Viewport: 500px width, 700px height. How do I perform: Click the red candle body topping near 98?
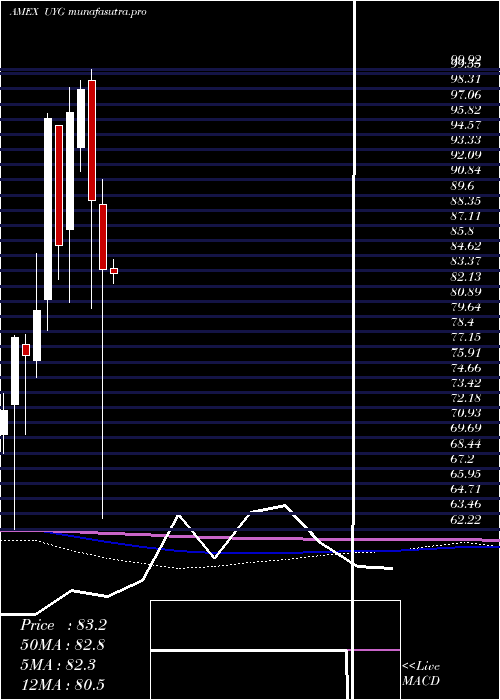(x=92, y=140)
